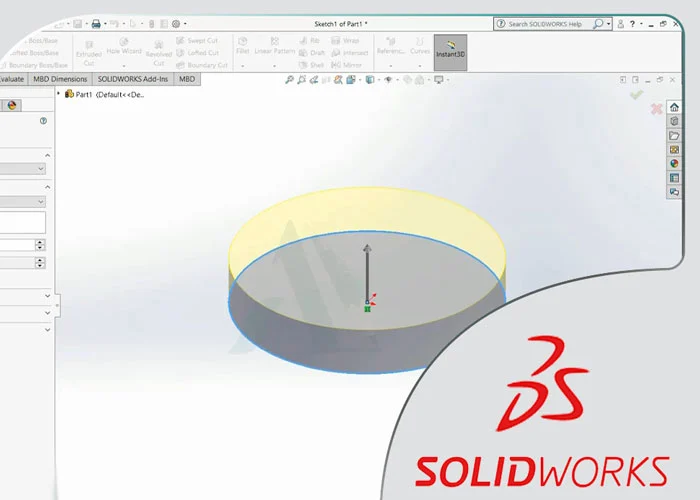This screenshot has height=500, width=700.
Task: Select the Shell command
Action: tap(311, 65)
